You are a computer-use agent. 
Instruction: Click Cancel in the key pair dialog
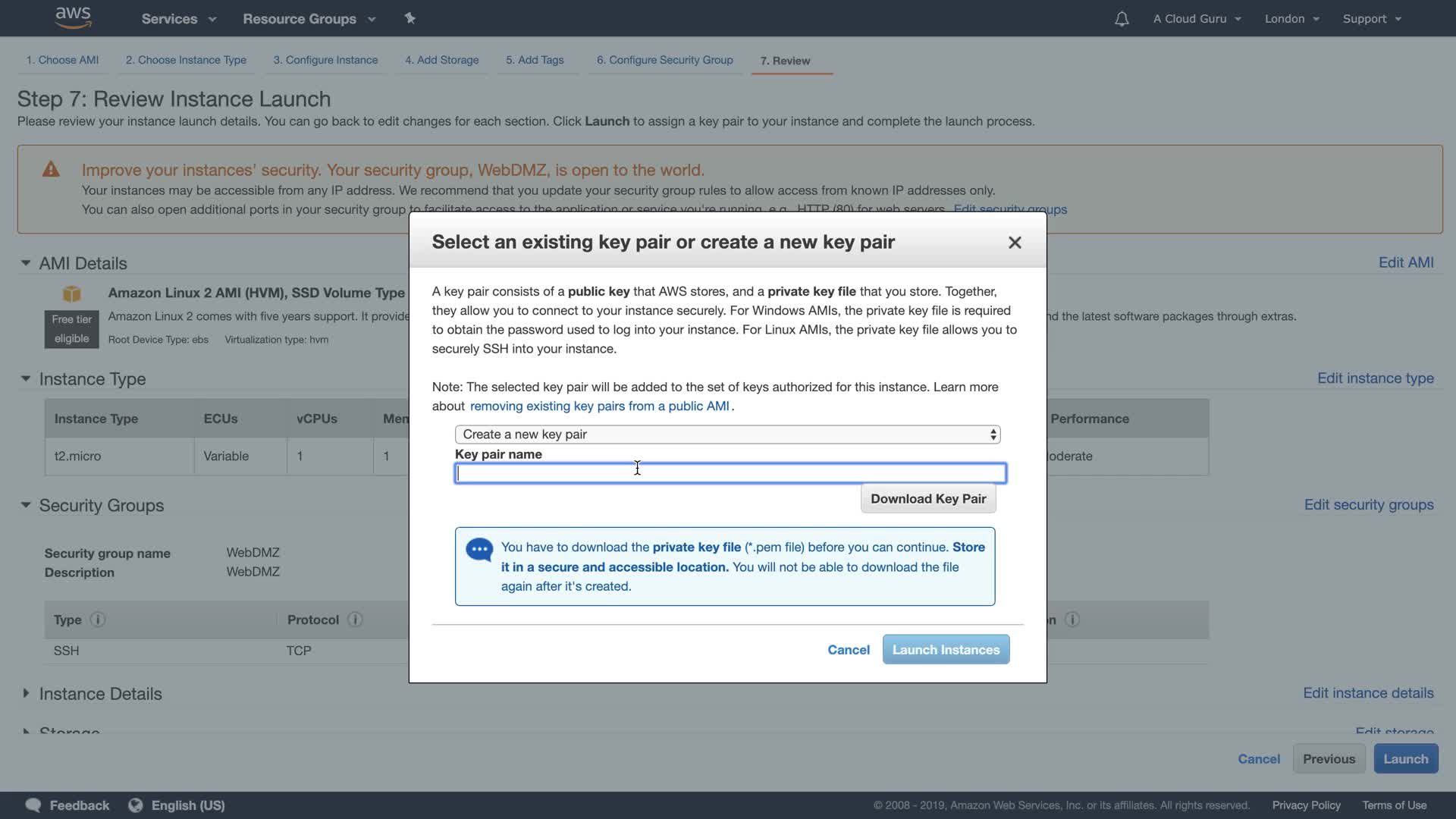click(x=848, y=650)
